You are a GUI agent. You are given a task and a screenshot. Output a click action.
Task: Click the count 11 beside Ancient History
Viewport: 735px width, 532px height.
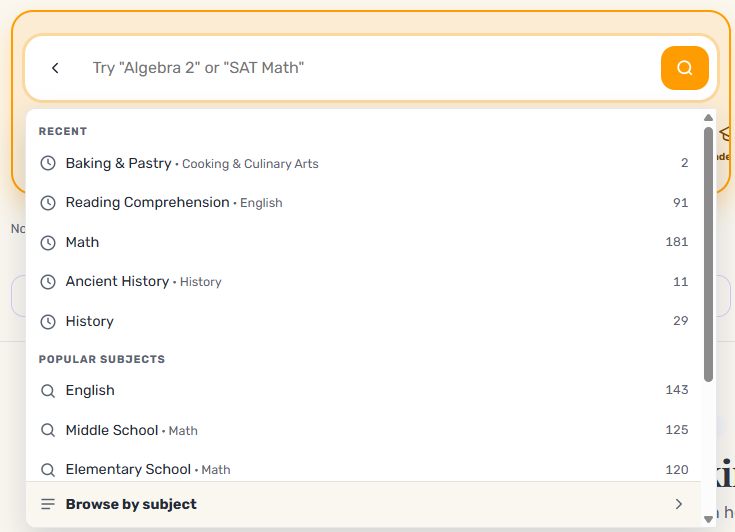681,282
